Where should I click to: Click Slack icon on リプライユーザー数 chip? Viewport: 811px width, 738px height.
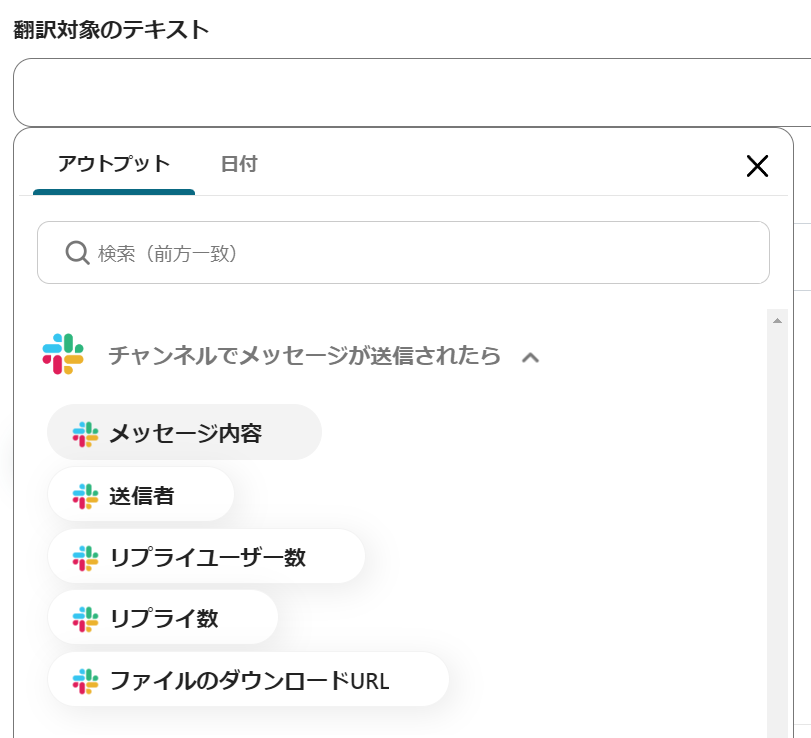click(x=86, y=557)
